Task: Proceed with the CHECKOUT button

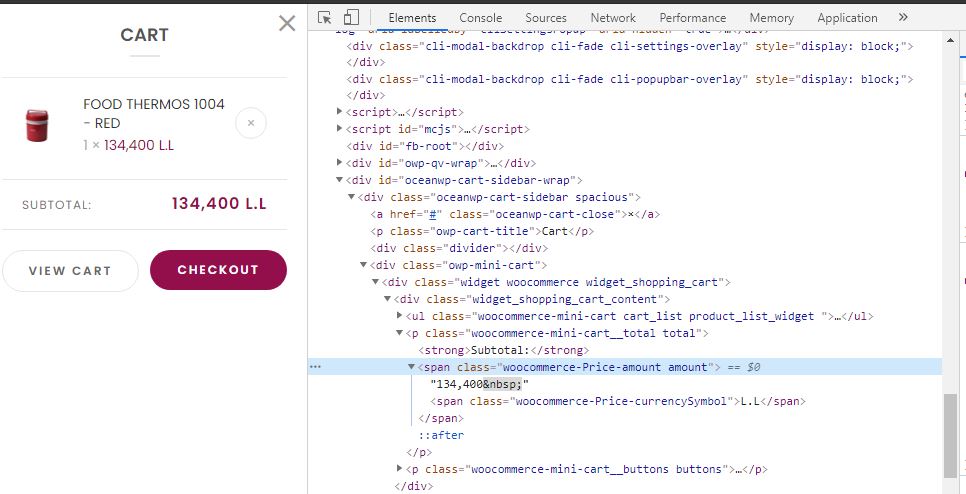Action: [218, 270]
